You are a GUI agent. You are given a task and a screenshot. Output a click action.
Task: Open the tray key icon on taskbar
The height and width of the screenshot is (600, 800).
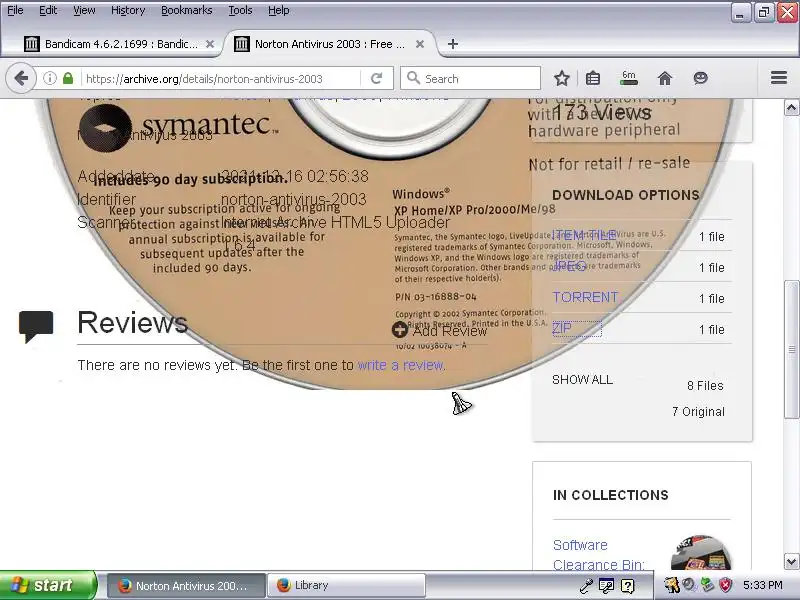click(x=586, y=586)
